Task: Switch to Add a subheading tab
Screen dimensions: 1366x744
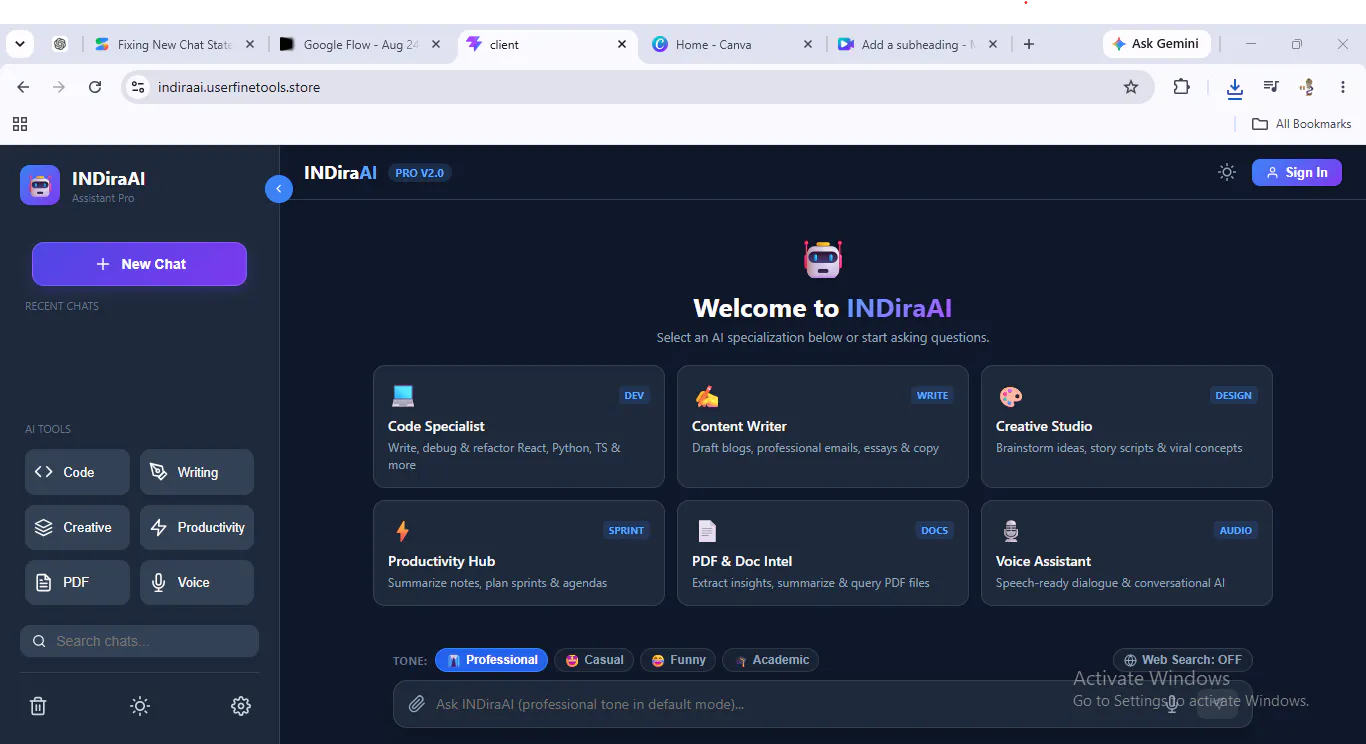Action: tap(916, 44)
